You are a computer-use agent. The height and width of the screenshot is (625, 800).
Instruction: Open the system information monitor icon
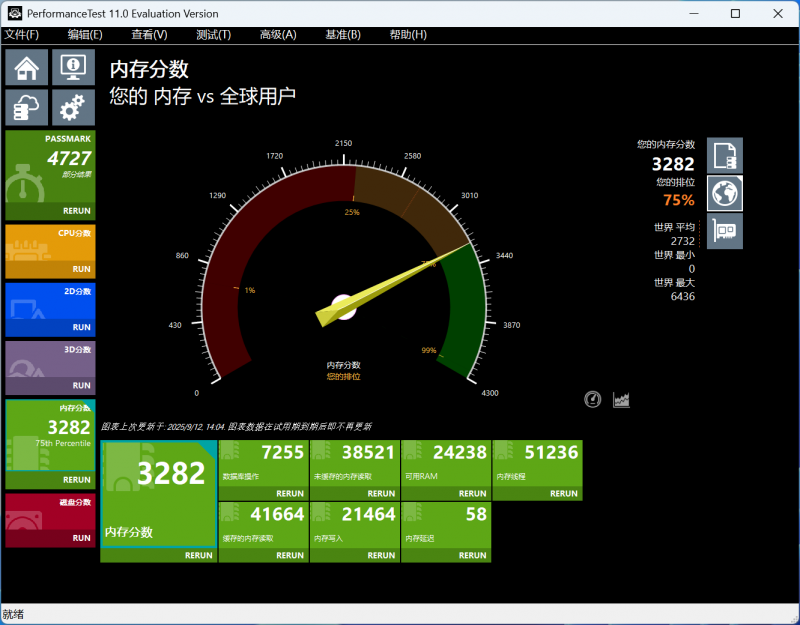click(73, 68)
